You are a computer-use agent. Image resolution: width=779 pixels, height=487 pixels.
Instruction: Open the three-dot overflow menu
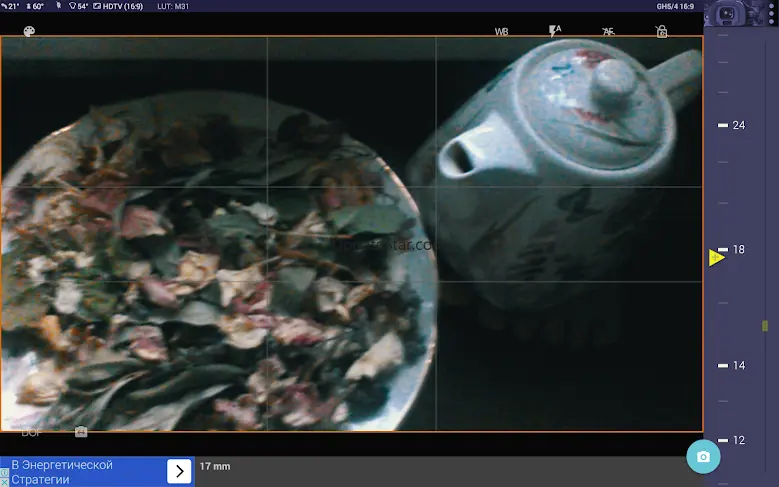pos(772,12)
